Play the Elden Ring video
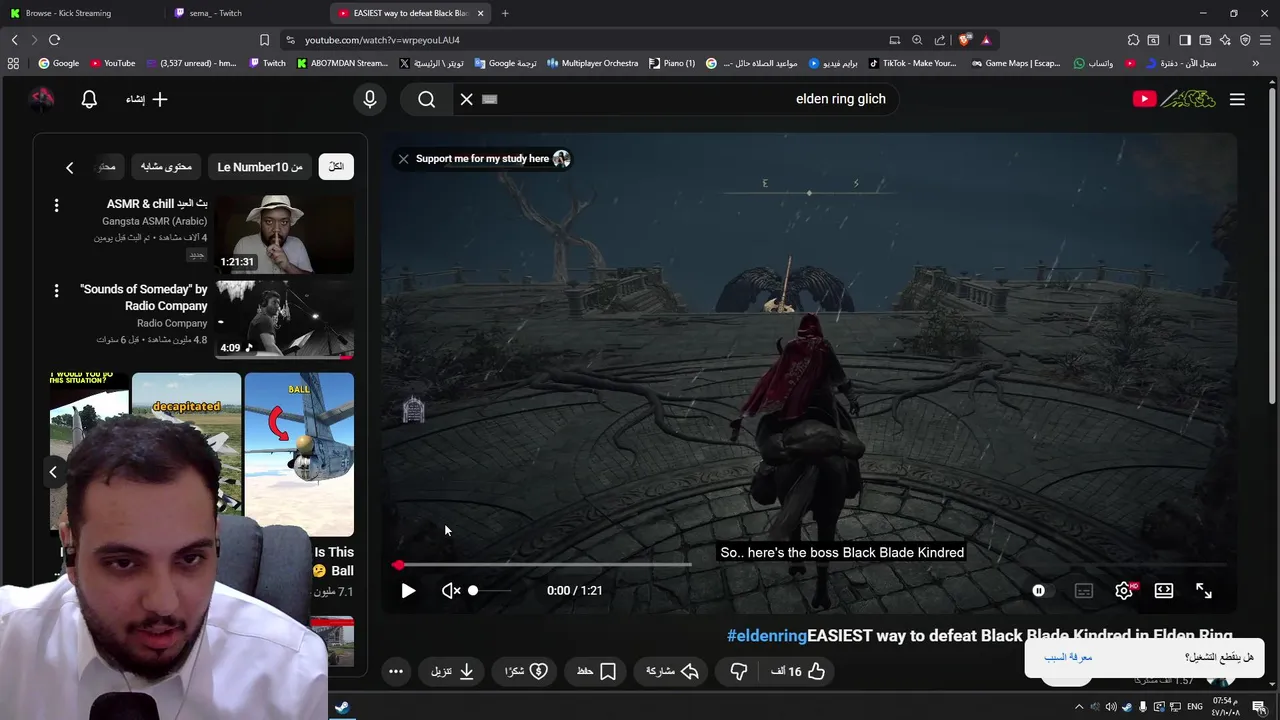This screenshot has width=1280, height=720. (x=408, y=591)
